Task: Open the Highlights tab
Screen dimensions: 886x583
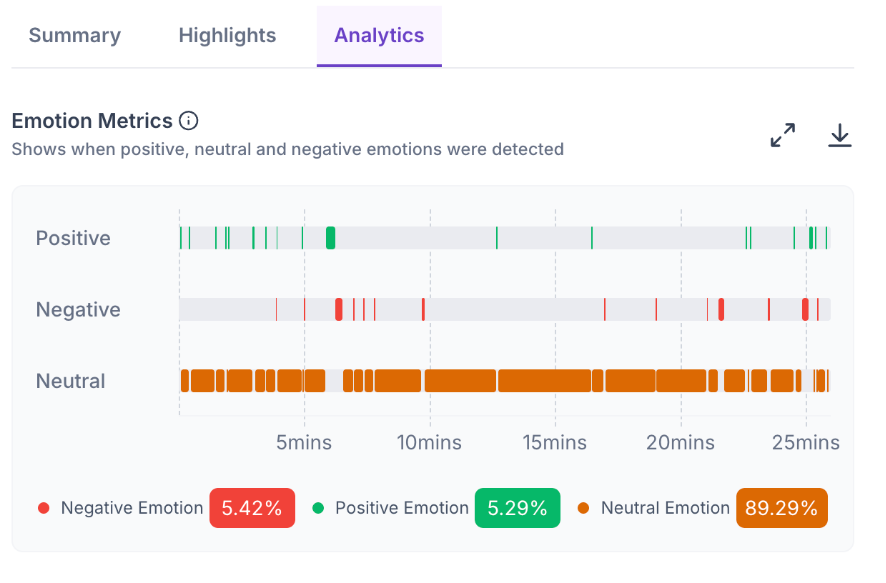Action: pyautogui.click(x=227, y=36)
